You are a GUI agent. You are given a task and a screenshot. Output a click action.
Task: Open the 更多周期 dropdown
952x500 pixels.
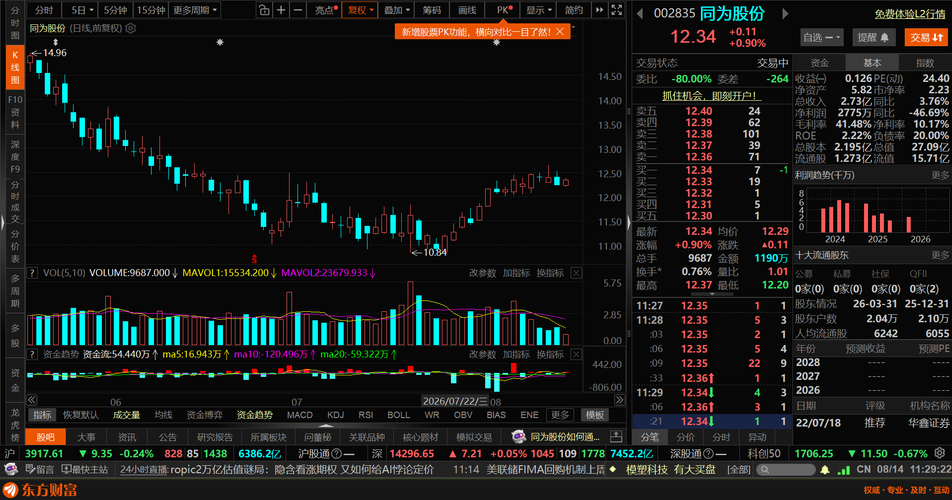click(x=195, y=10)
